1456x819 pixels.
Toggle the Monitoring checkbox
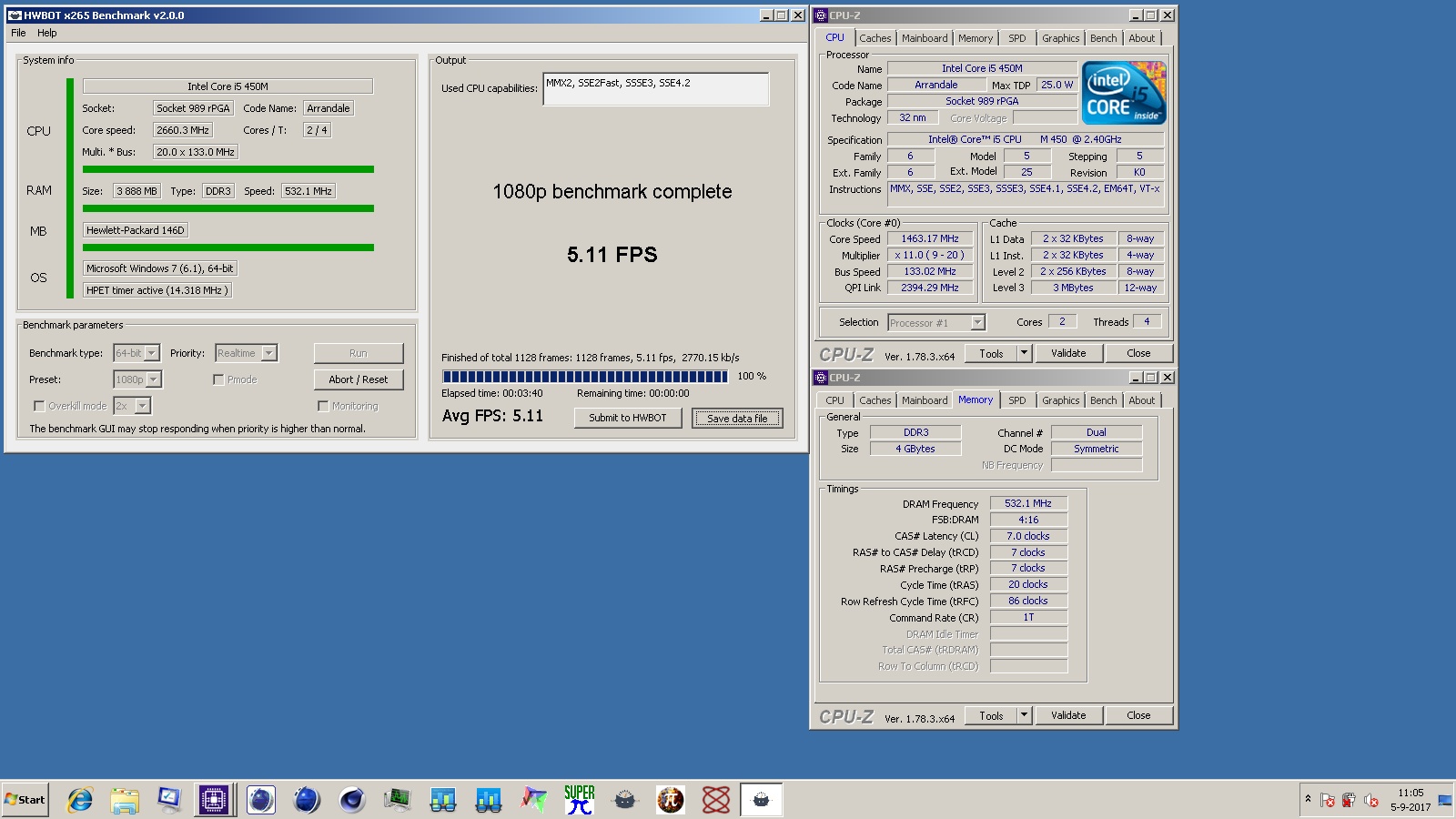[323, 406]
